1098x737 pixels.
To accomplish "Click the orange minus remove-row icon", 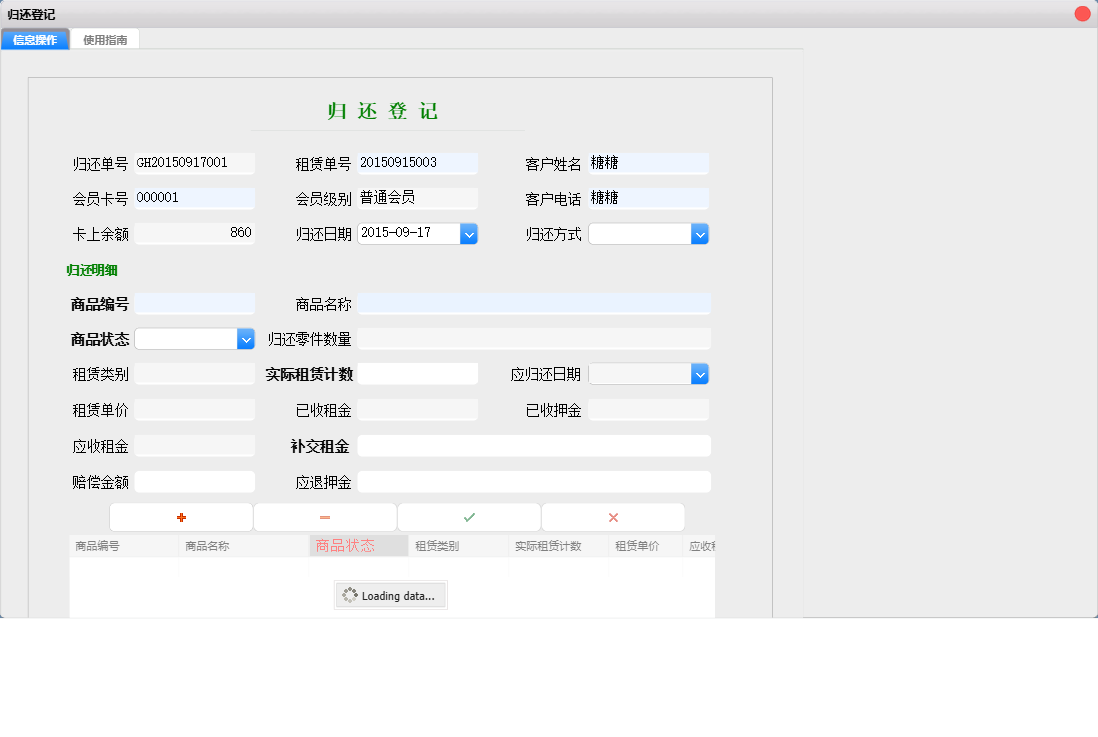I will [325, 517].
